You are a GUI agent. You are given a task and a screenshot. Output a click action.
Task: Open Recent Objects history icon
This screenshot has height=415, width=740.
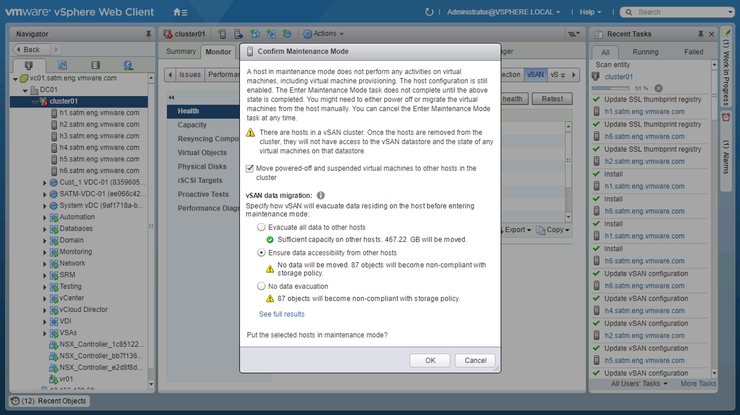(15, 401)
